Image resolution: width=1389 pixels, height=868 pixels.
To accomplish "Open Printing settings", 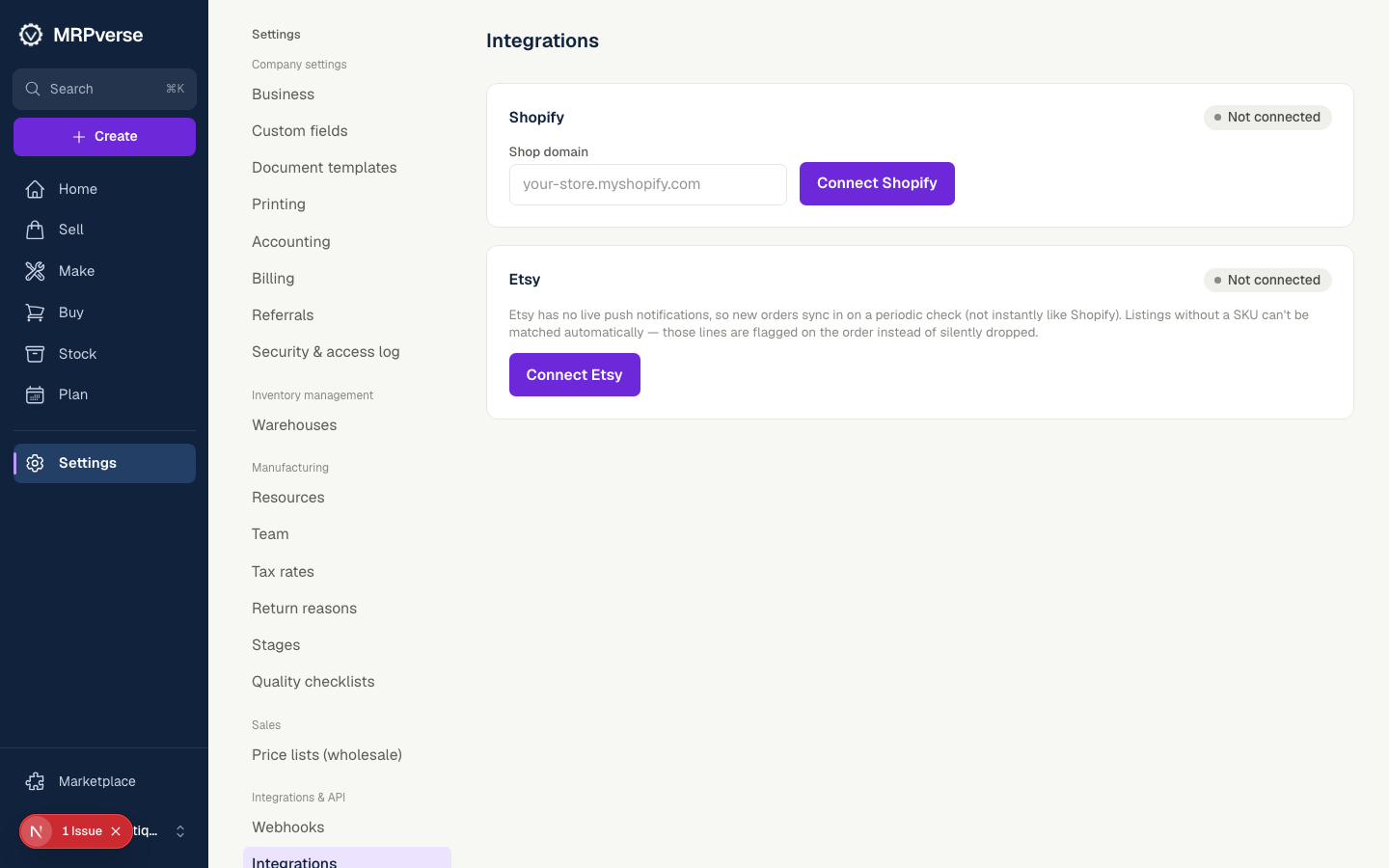I will pos(279,204).
